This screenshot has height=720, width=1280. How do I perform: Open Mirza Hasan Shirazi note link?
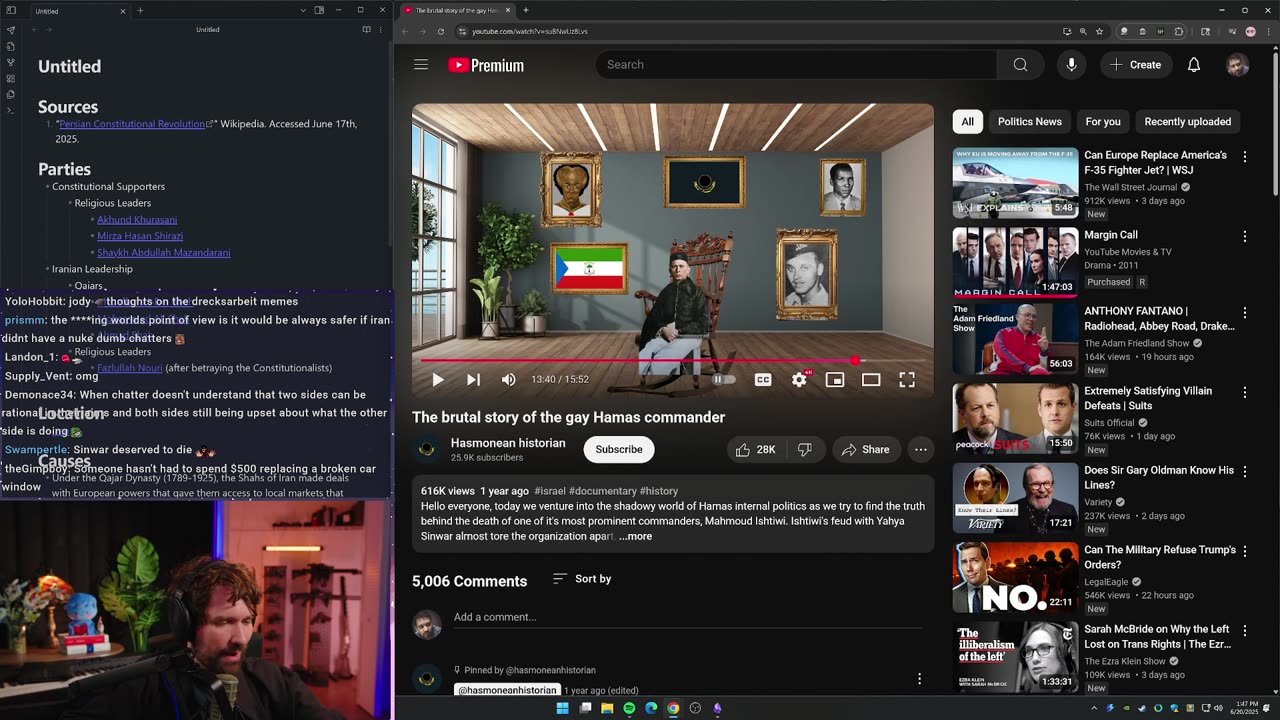click(140, 236)
